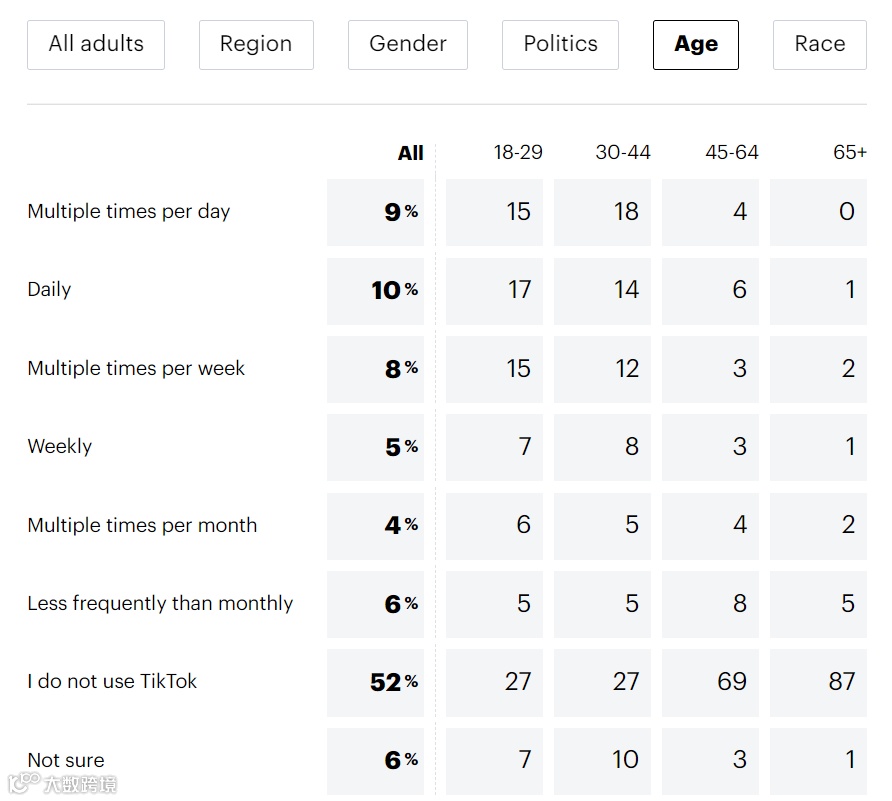Show the Politics breakdown tab
Screen dimensions: 892x801
coord(560,44)
